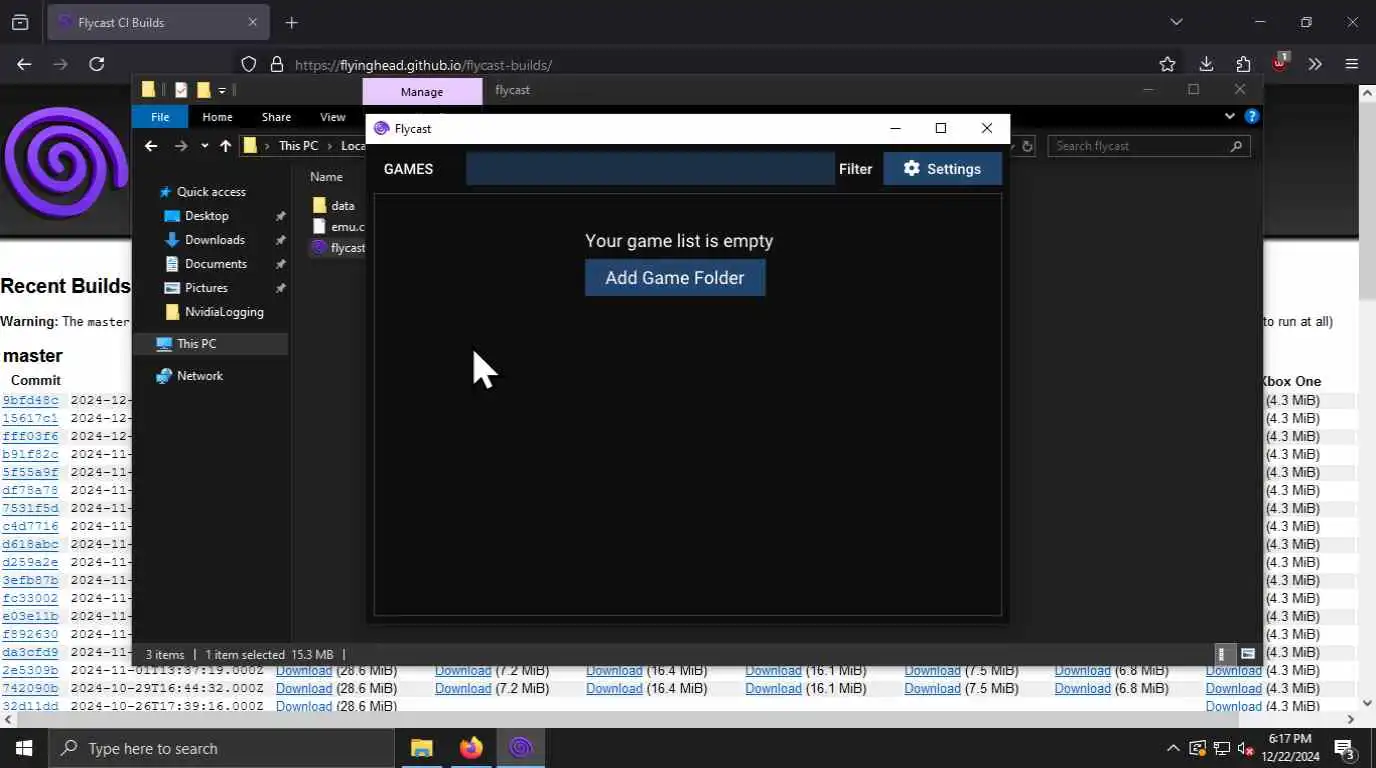
Task: Click the muted volume tray icon
Action: (1245, 748)
